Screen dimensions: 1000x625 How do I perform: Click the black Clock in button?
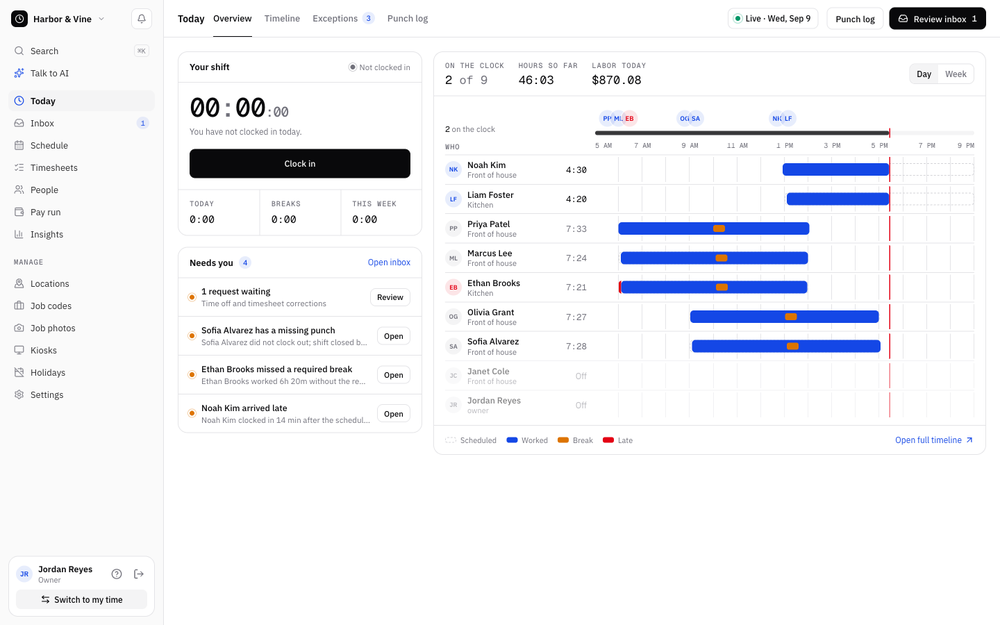pos(300,164)
